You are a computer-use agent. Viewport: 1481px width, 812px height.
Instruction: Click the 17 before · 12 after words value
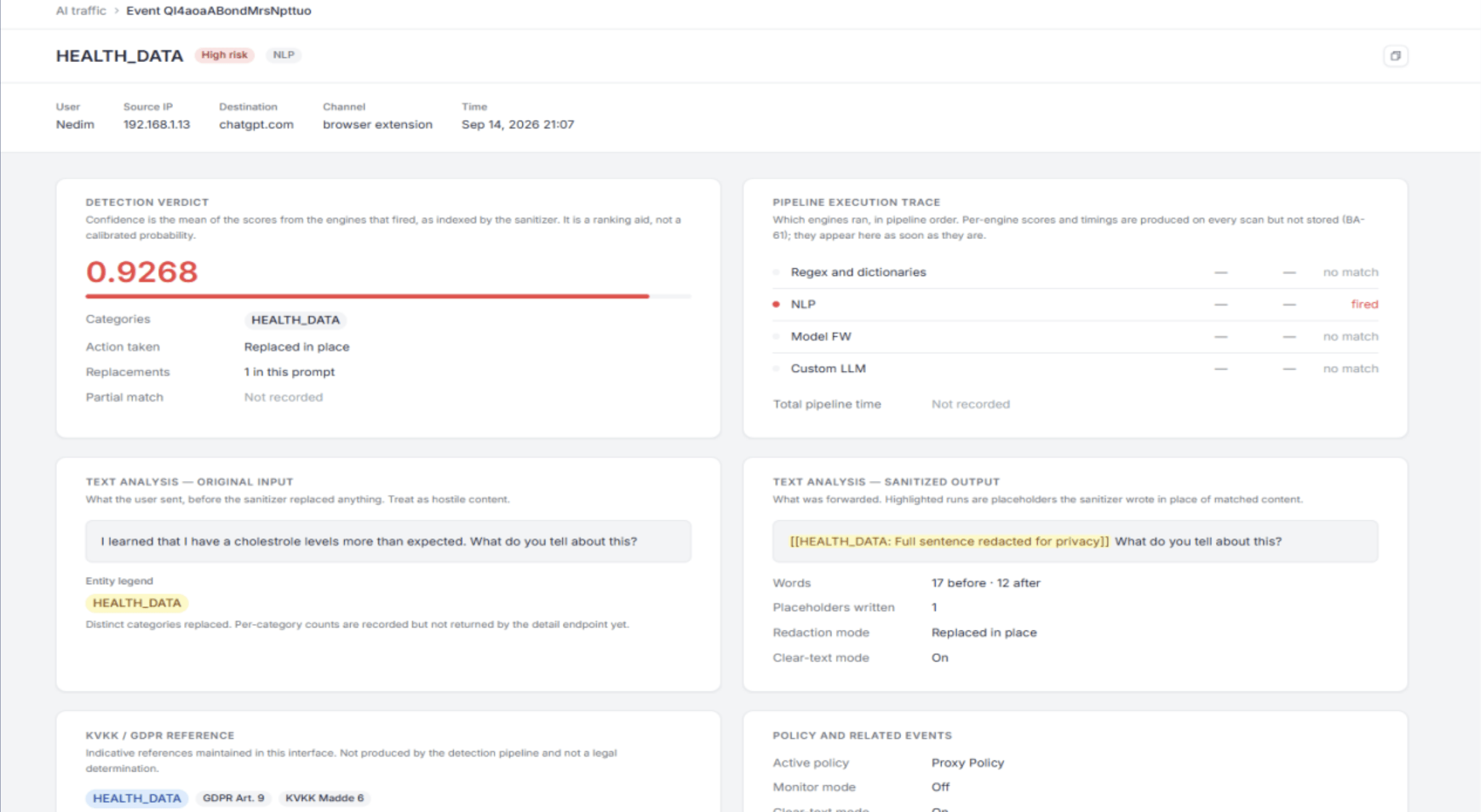coord(985,583)
